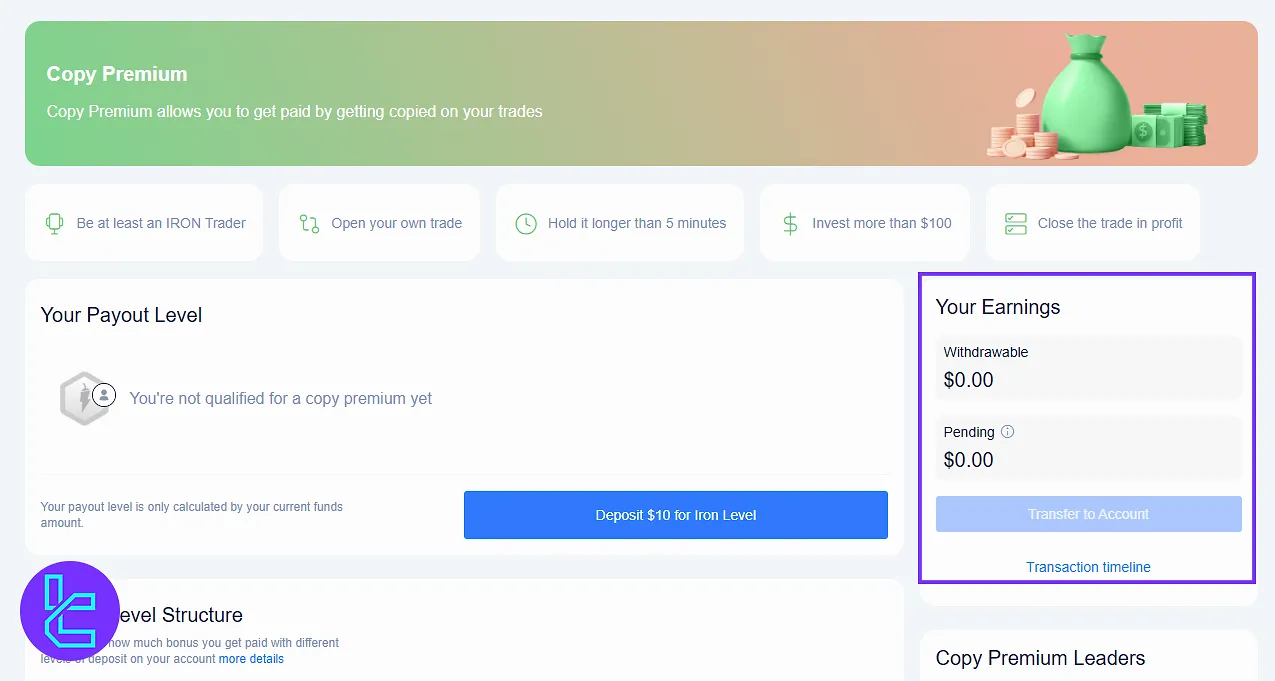Viewport: 1275px width, 681px height.
Task: Click the purple logo in the corner
Action: click(70, 610)
